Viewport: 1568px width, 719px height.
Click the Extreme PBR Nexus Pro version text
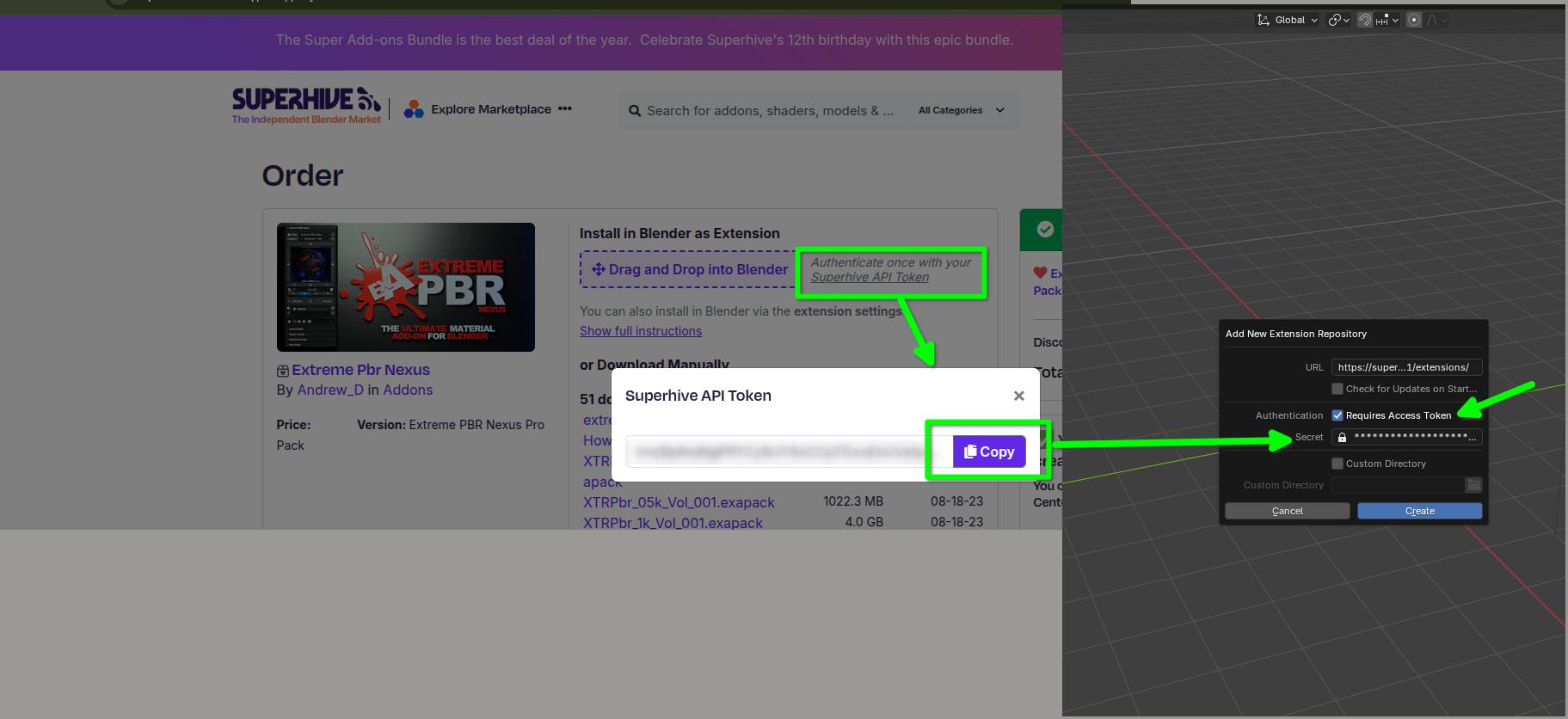477,425
